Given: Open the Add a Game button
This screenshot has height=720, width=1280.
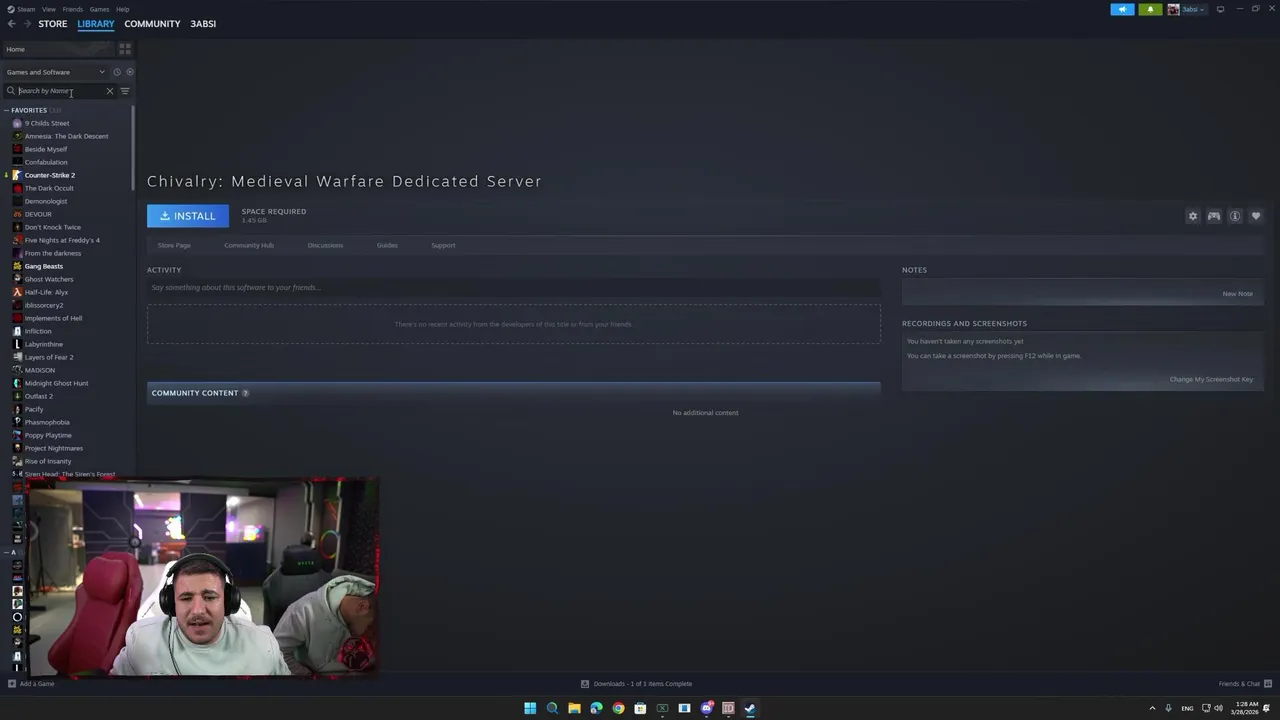Looking at the screenshot, I should [31, 684].
